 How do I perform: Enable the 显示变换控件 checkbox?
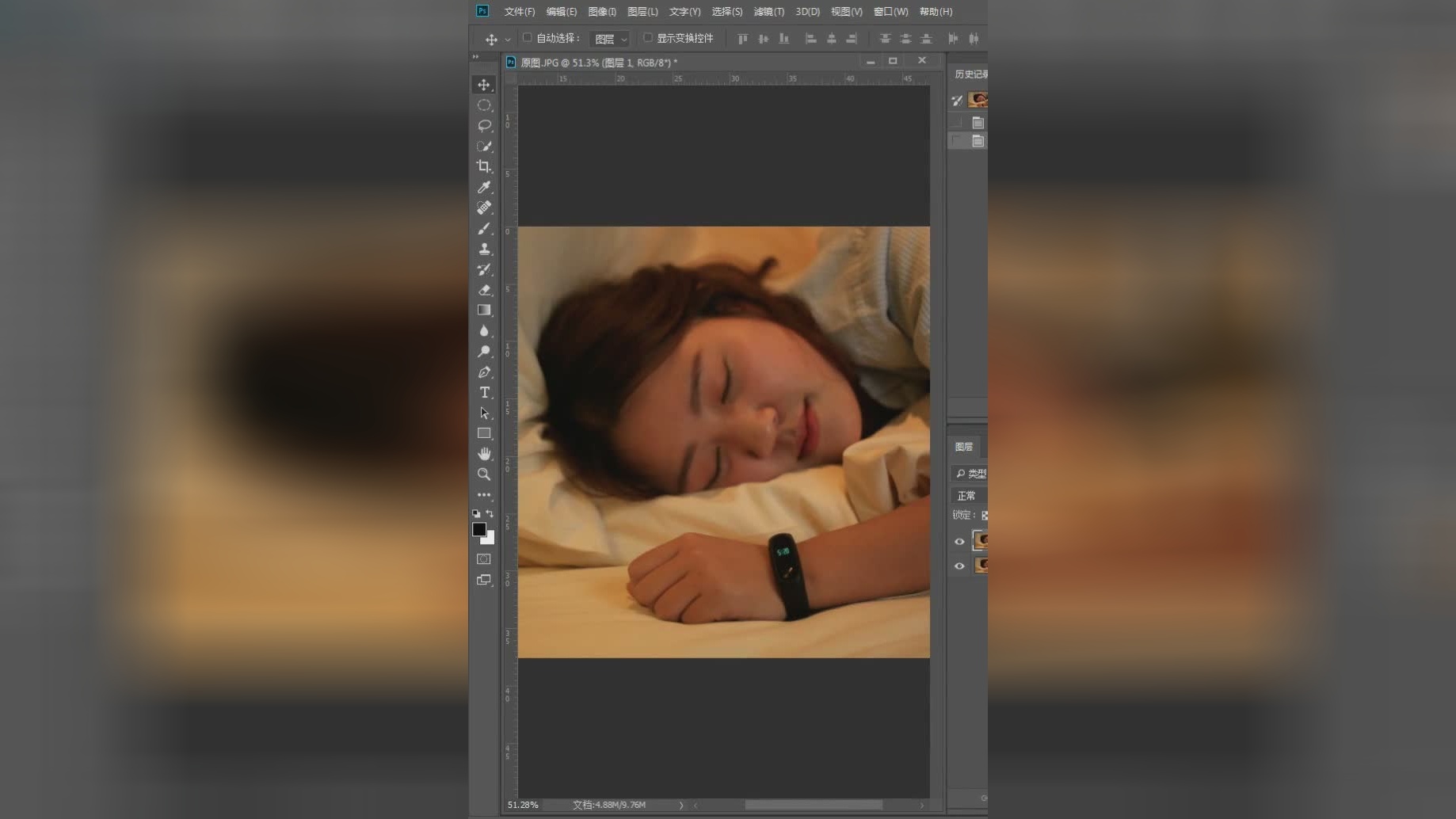(647, 37)
